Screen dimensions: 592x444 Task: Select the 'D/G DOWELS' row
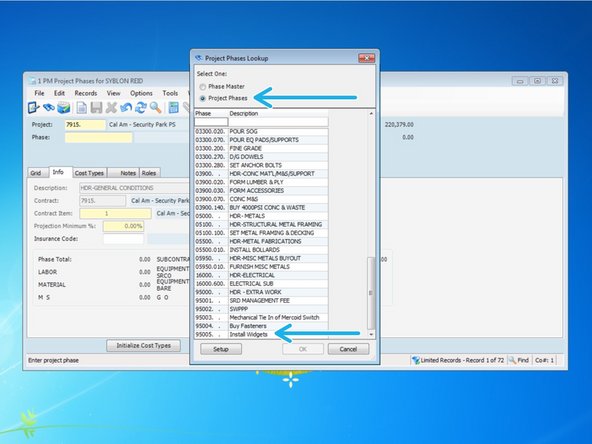pos(261,157)
